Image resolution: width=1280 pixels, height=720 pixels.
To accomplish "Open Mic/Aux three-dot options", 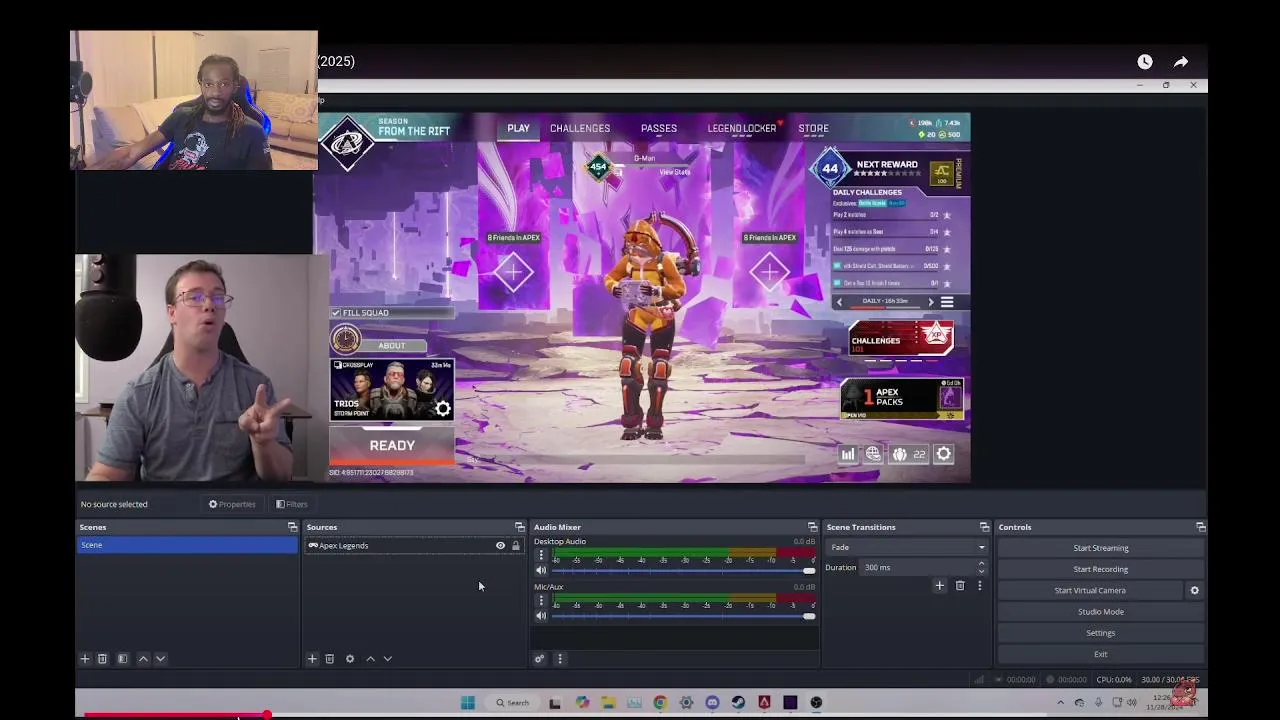I will pos(541,601).
